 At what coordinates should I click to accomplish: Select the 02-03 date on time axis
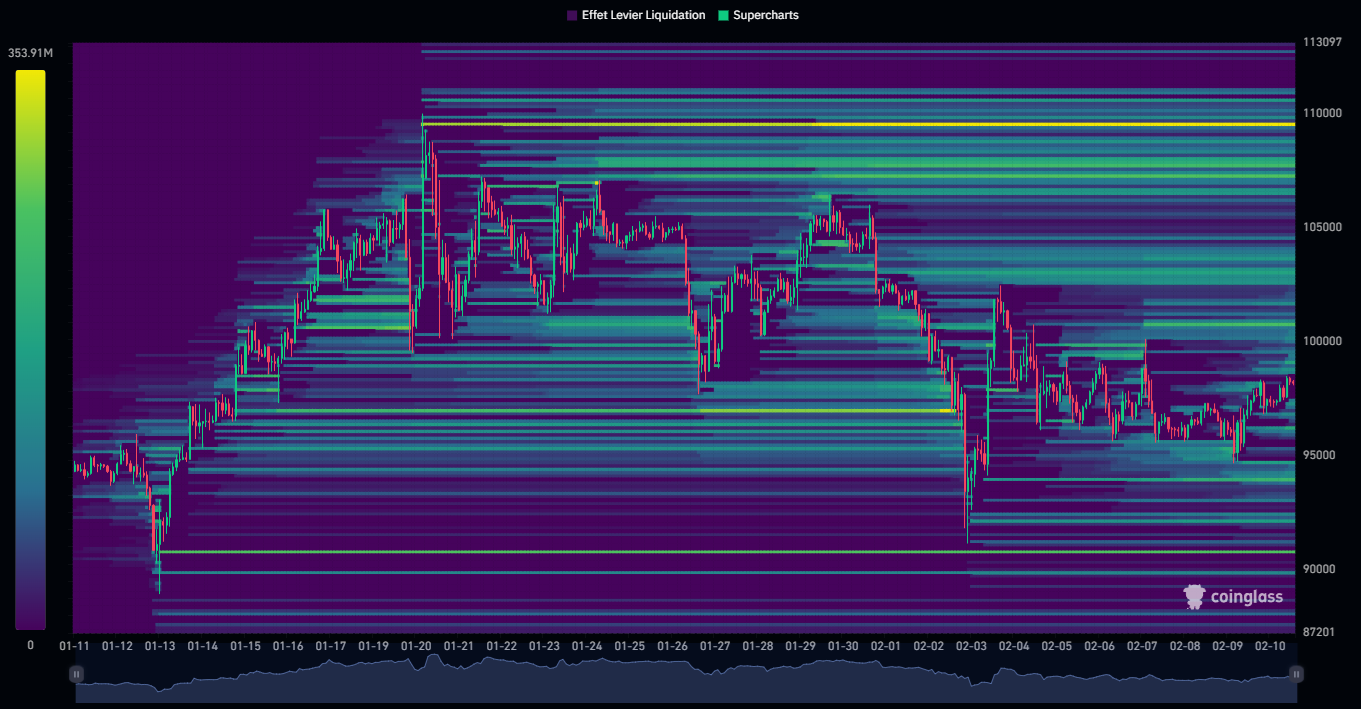971,646
